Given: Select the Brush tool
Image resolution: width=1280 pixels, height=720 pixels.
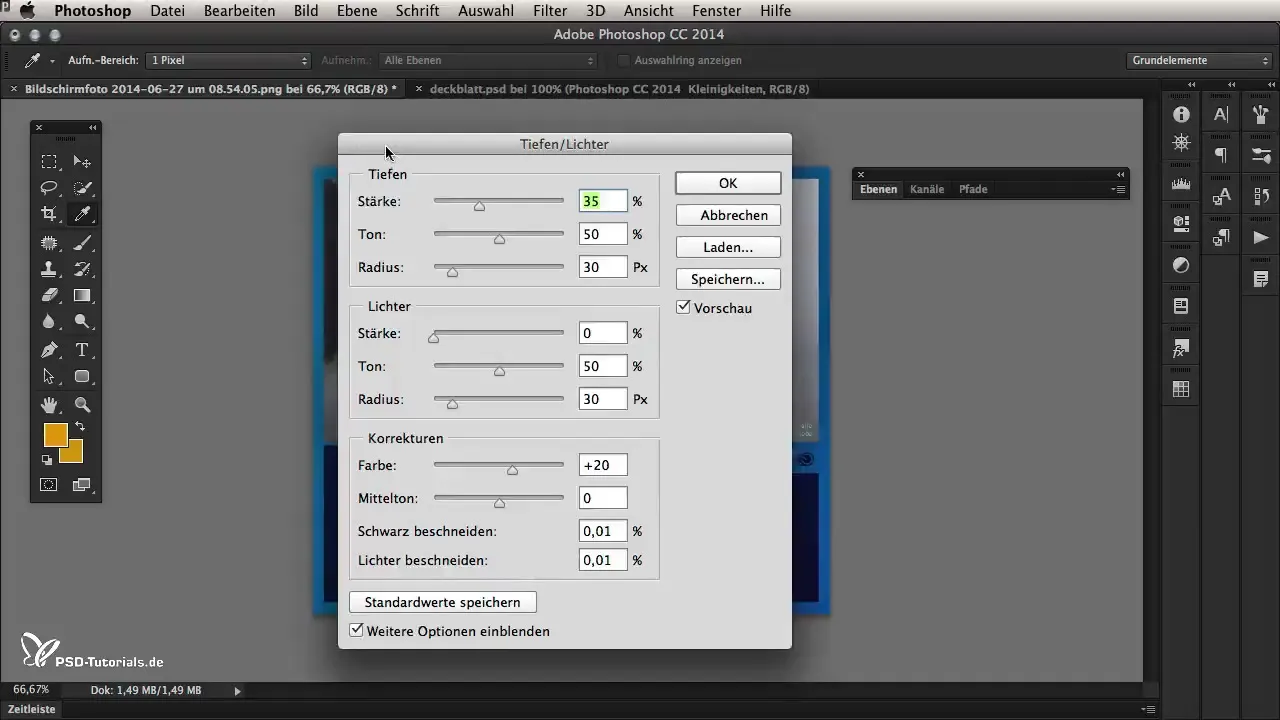Looking at the screenshot, I should click(x=82, y=242).
